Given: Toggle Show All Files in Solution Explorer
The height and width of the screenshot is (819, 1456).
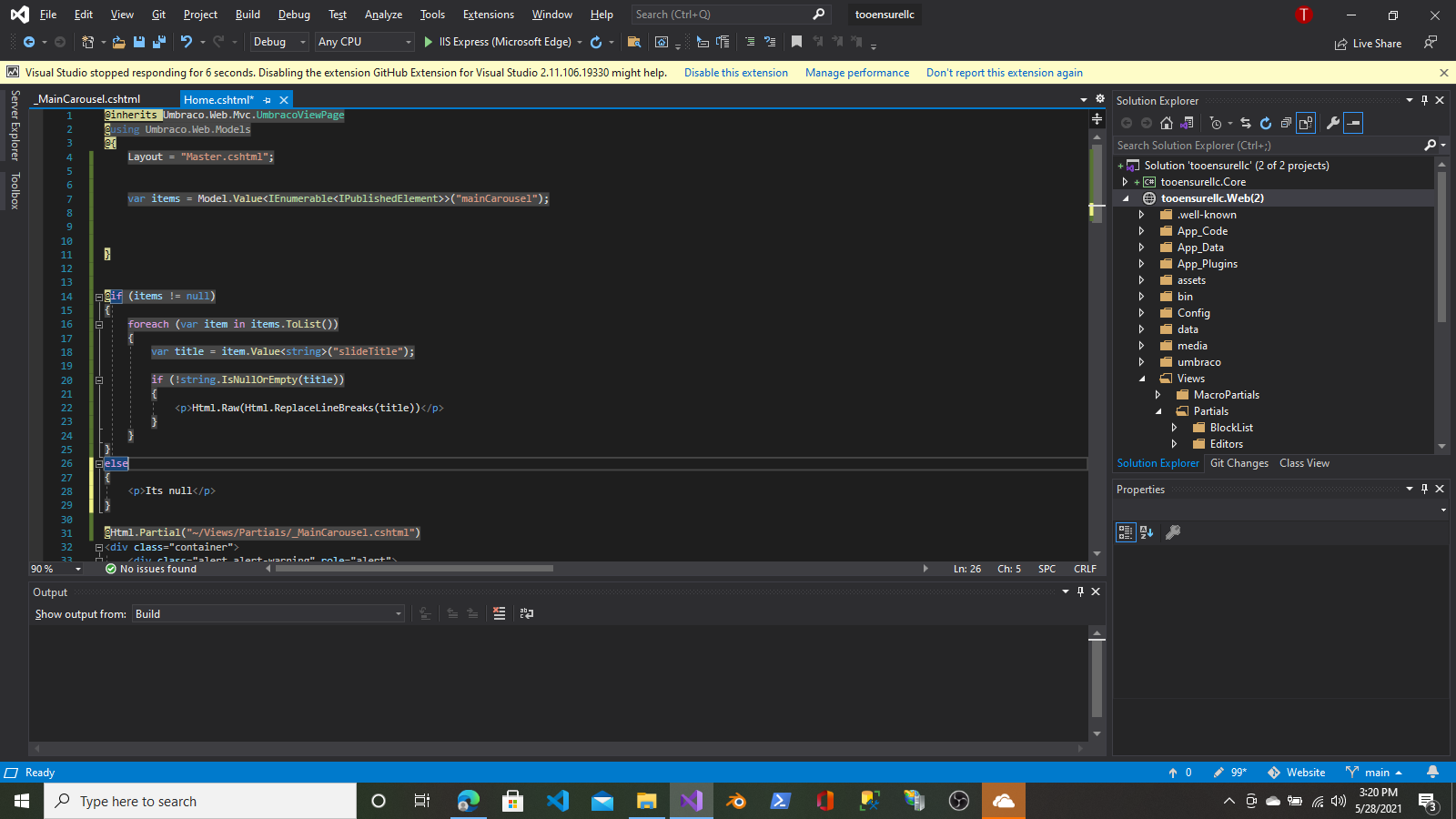Looking at the screenshot, I should point(1306,123).
